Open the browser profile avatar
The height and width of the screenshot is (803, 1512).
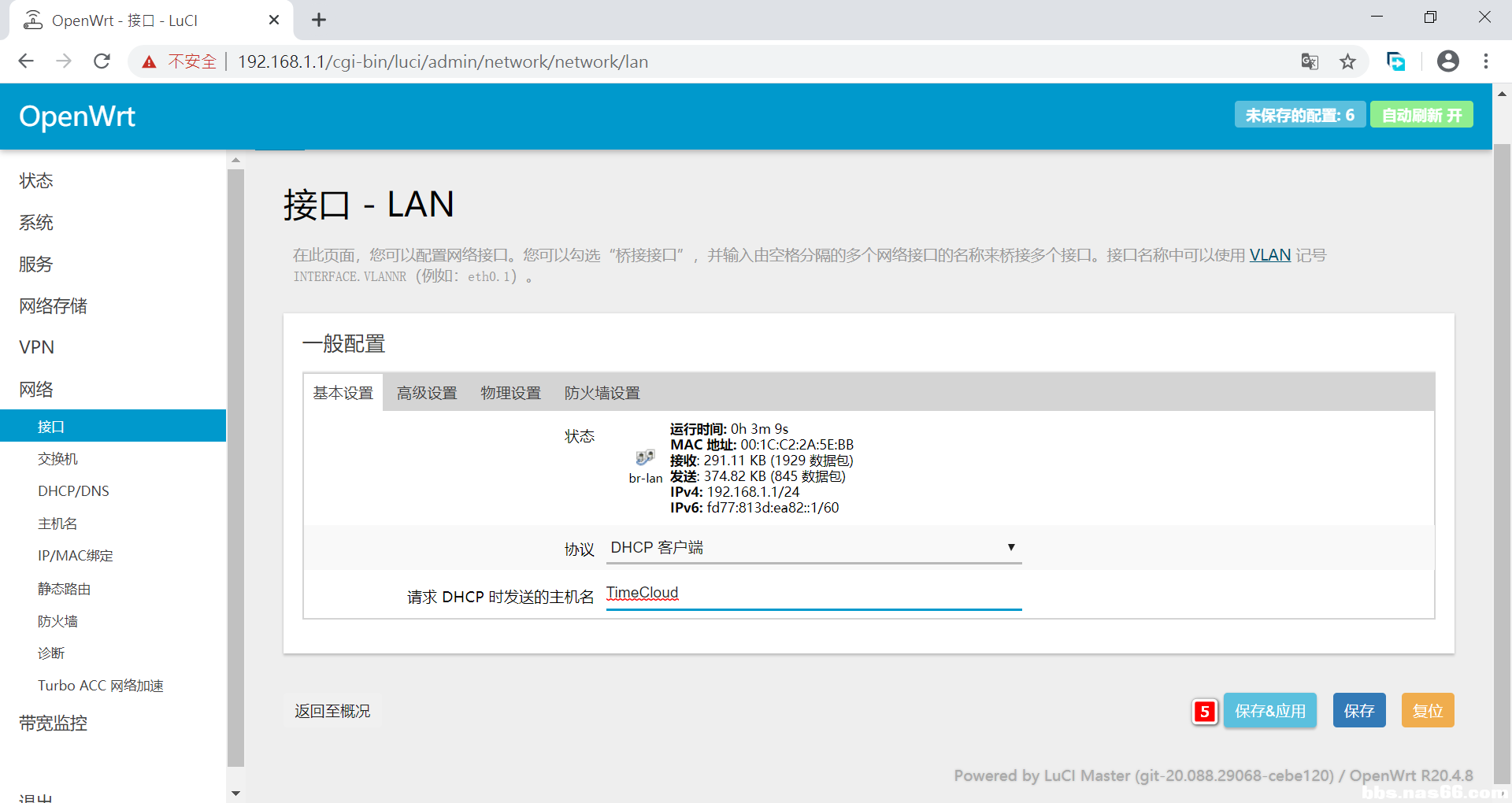click(x=1448, y=61)
